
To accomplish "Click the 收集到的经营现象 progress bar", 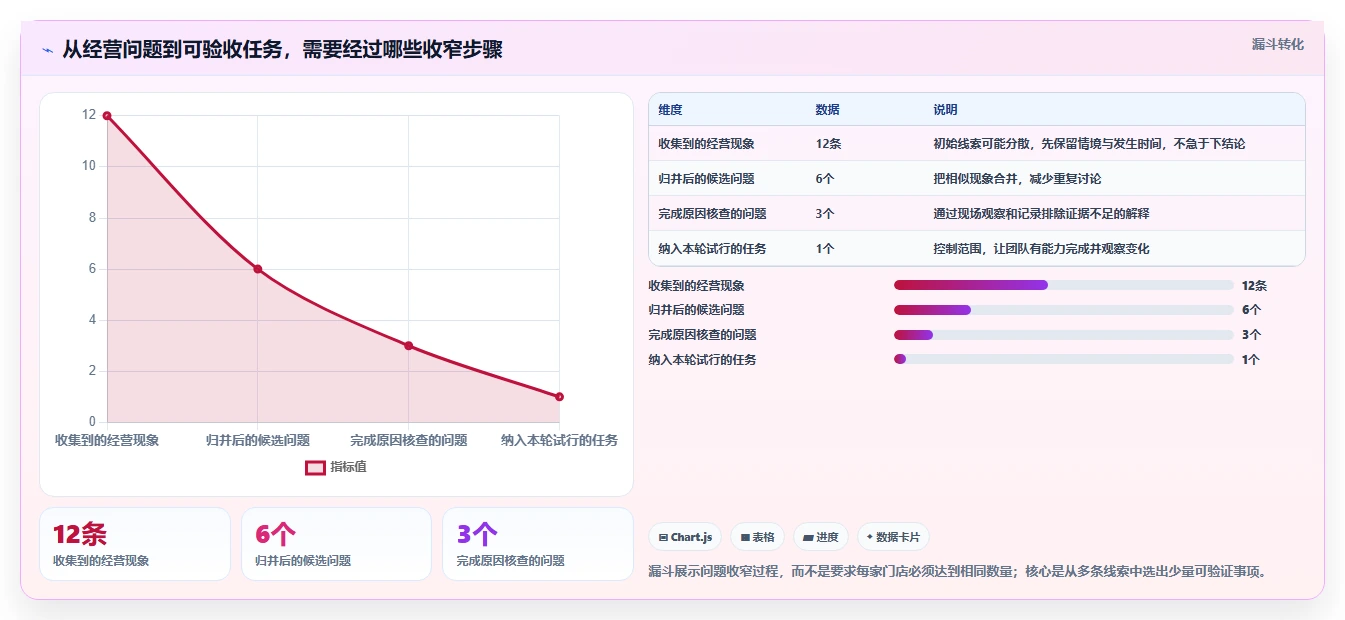I will click(x=1063, y=285).
